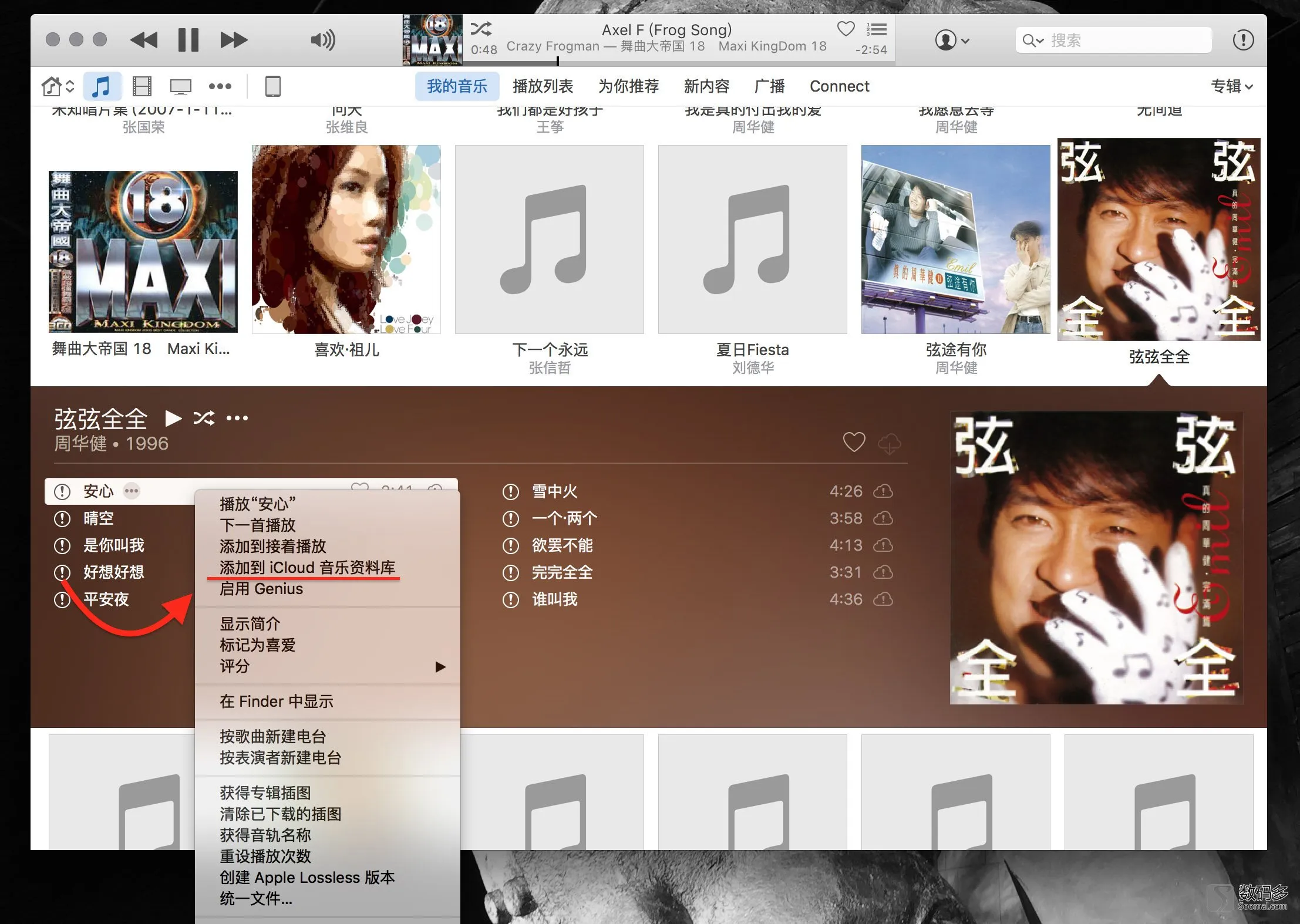Choose 添加到接着播放 menu item
The width and height of the screenshot is (1300, 924).
tap(328, 546)
